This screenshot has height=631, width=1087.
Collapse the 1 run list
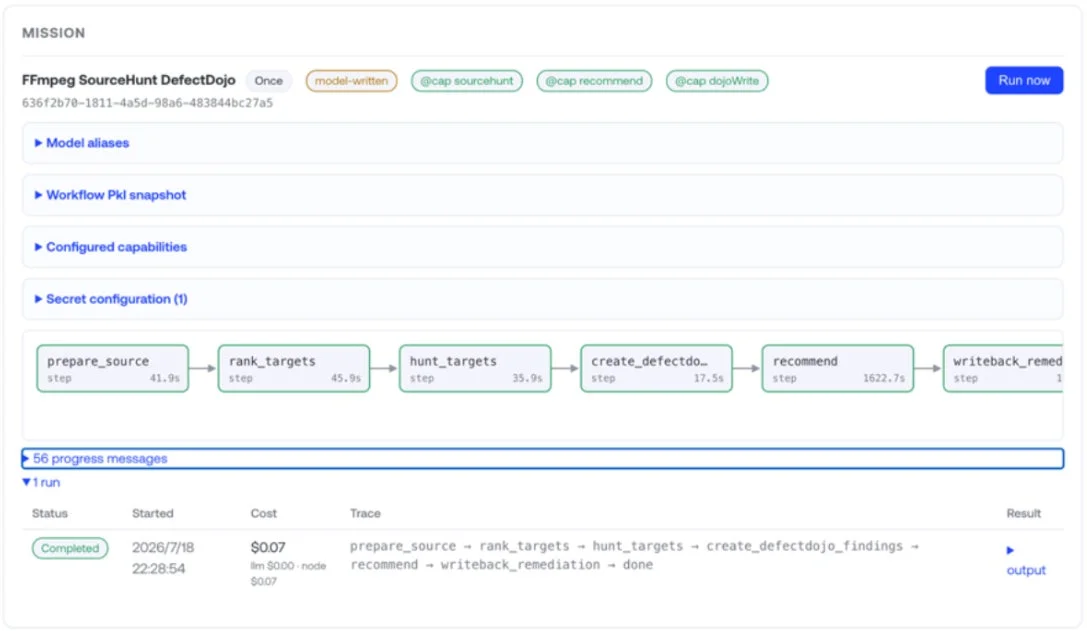point(41,482)
